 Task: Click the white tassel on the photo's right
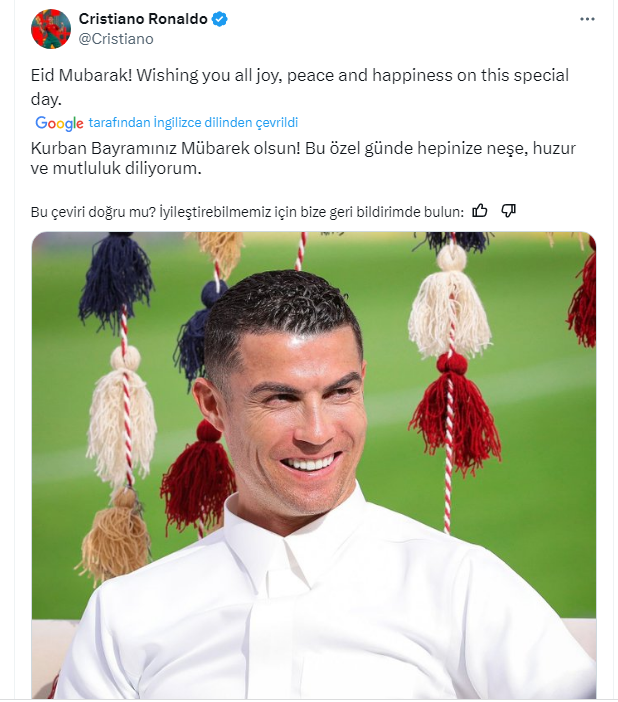click(449, 305)
